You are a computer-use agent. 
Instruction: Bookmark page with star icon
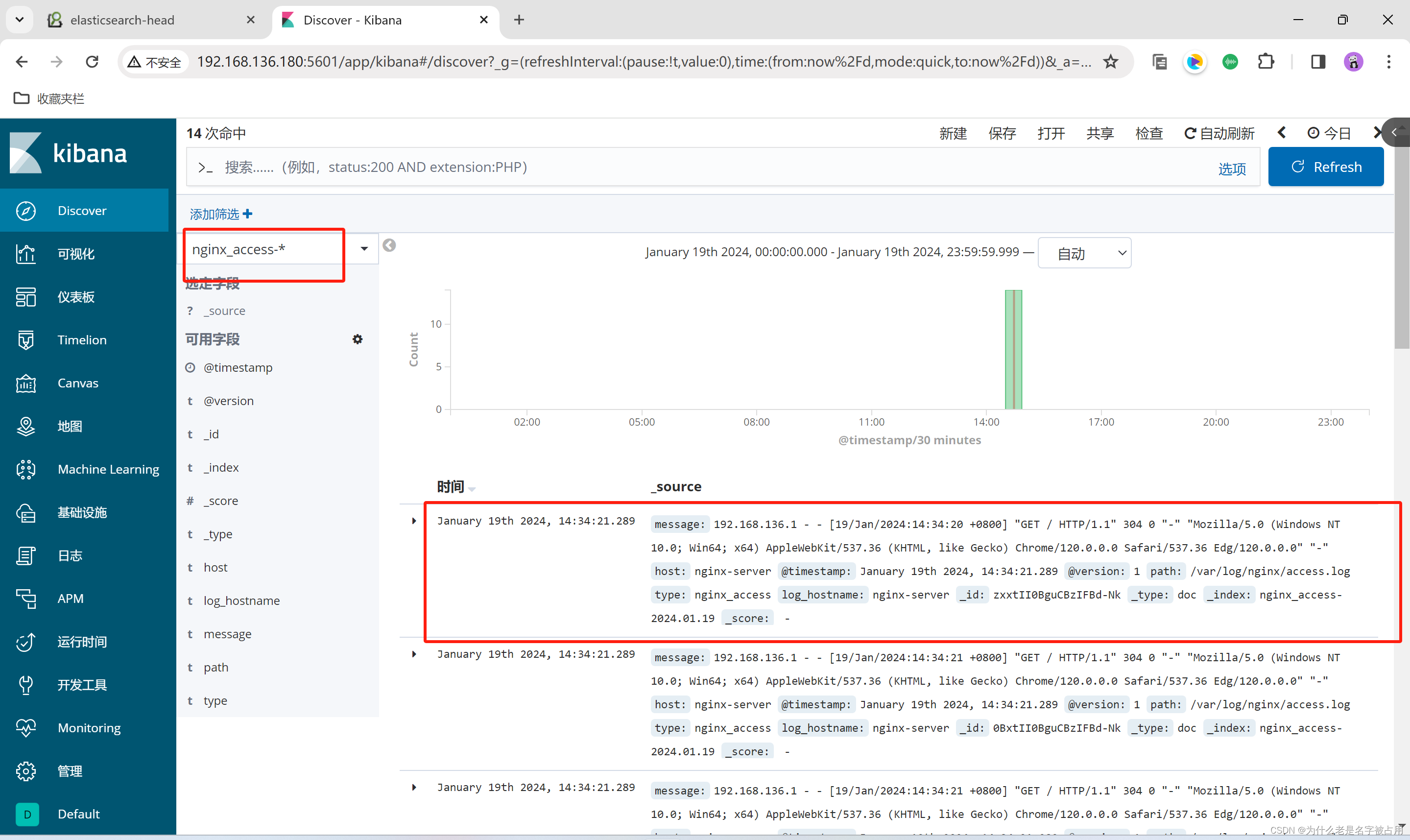[1110, 61]
